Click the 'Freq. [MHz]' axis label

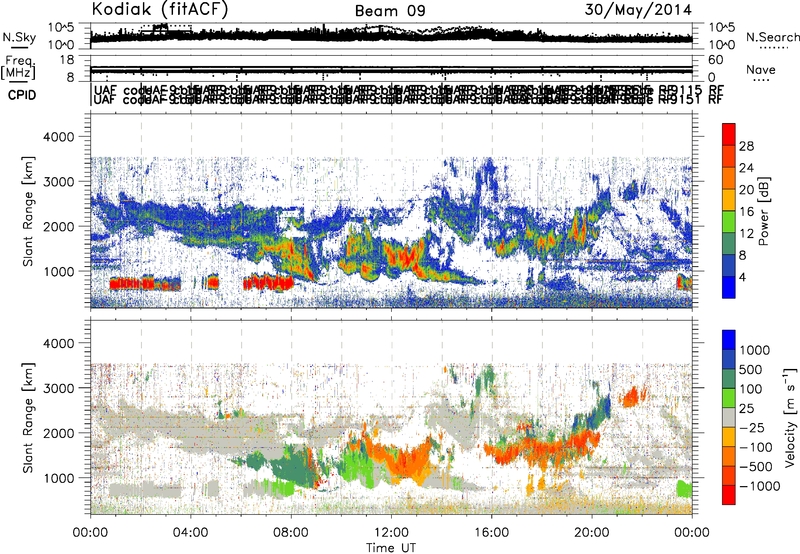pos(18,67)
